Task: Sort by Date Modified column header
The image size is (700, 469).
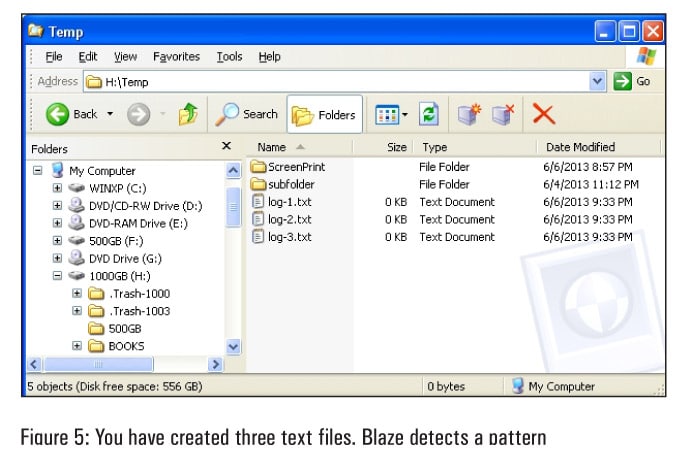Action: click(580, 146)
